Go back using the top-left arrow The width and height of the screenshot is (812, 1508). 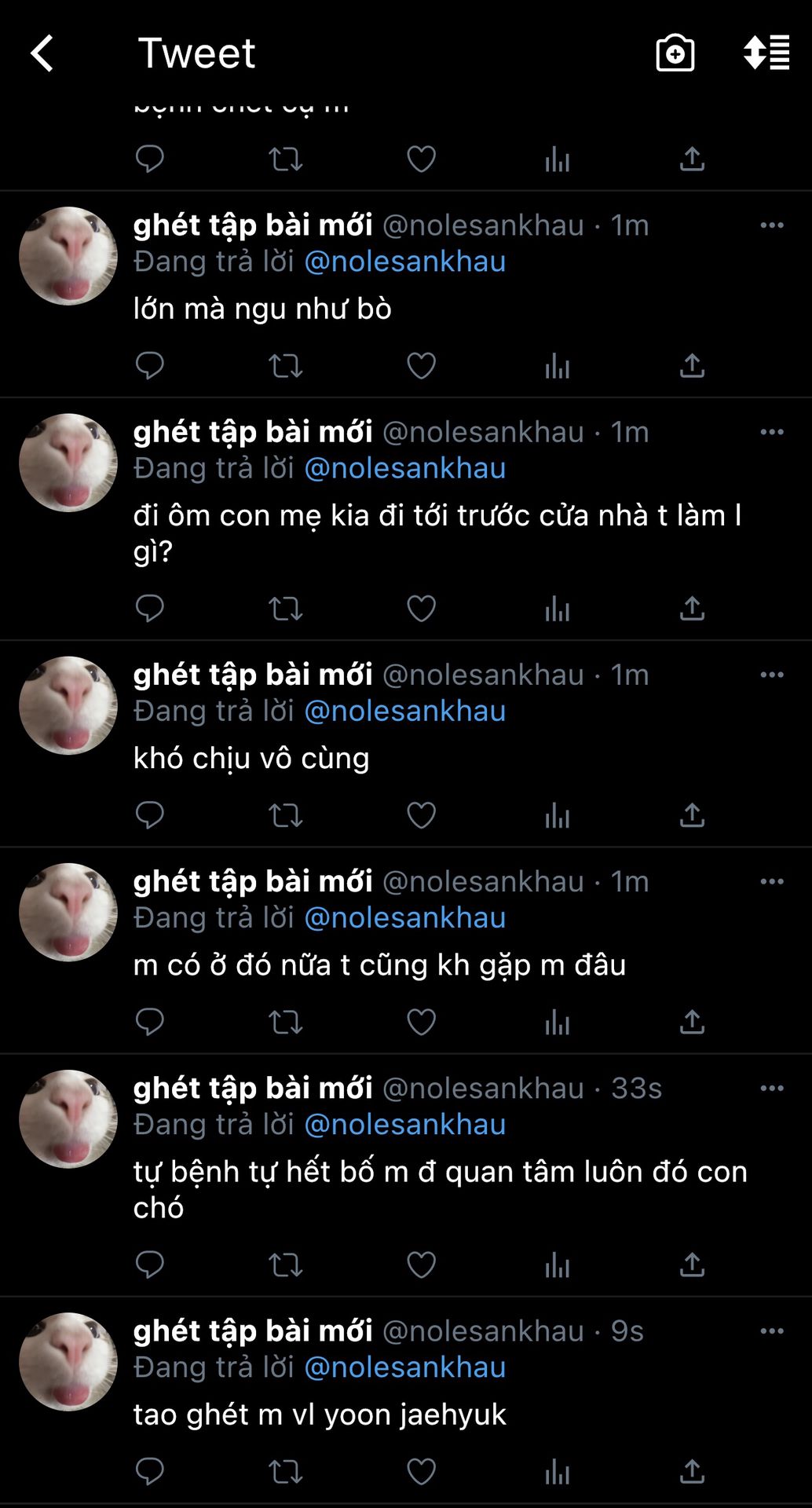(42, 53)
